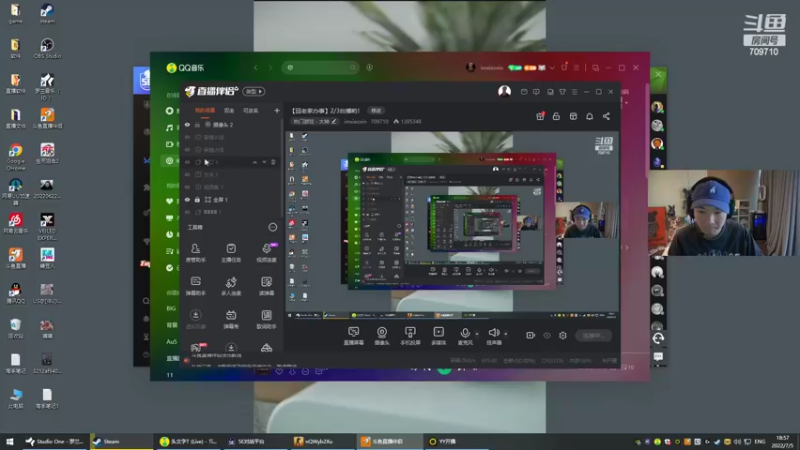Click the user avatar in 直播伴侣 title bar

[x=504, y=91]
